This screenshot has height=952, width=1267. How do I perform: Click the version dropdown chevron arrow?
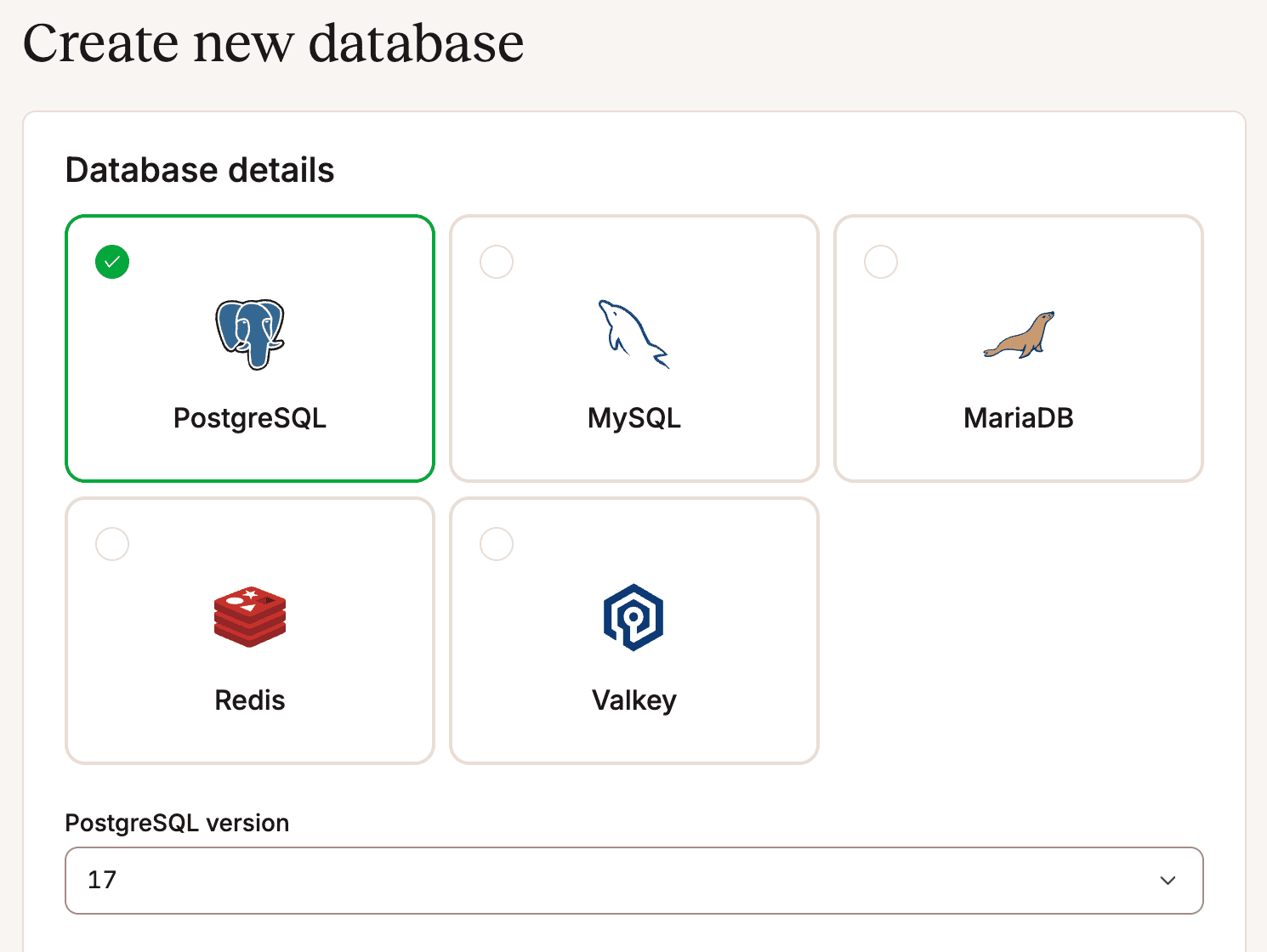[1168, 881]
